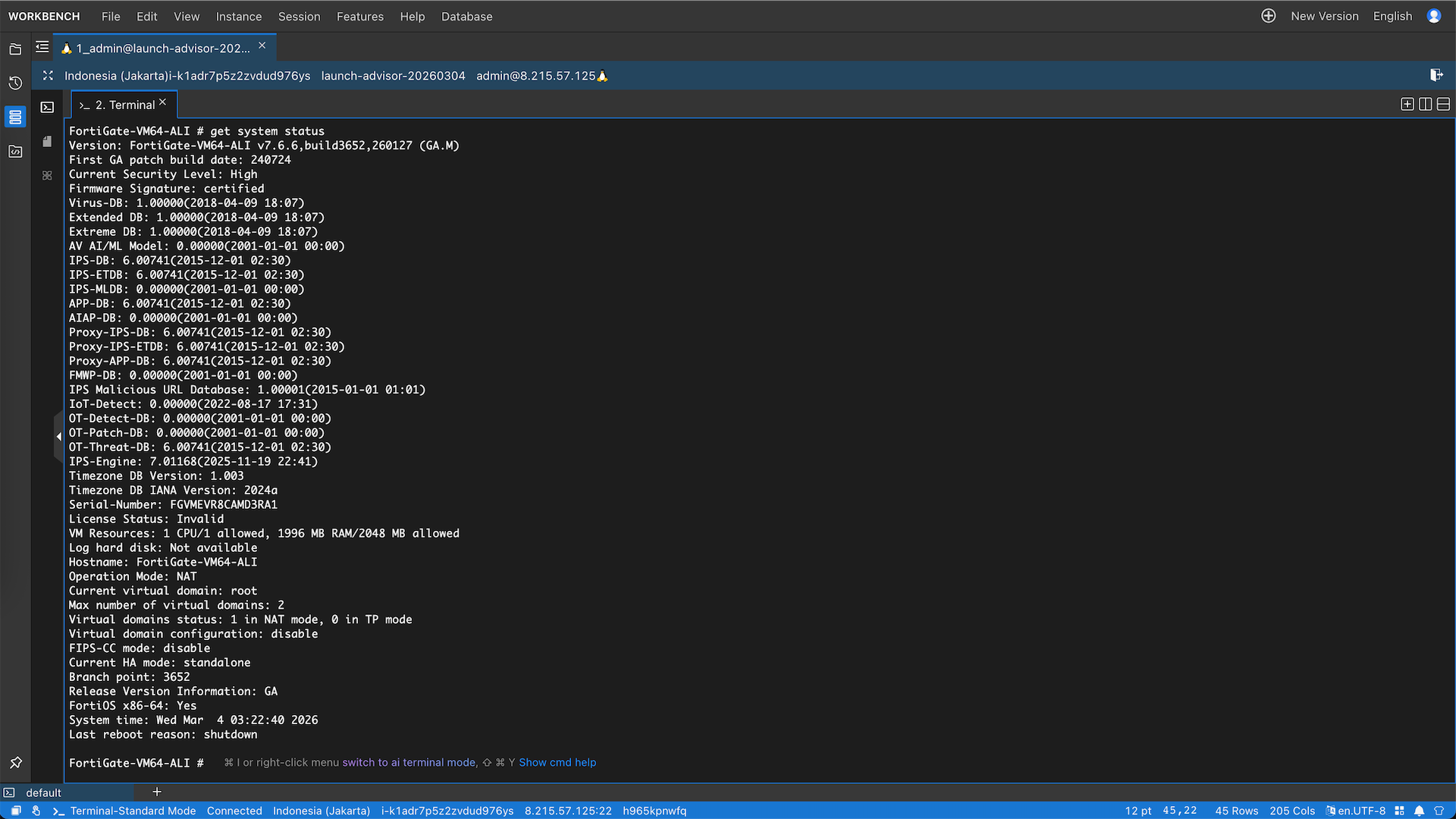The height and width of the screenshot is (819, 1456).
Task: Click the Show cmd help link
Action: tap(557, 762)
